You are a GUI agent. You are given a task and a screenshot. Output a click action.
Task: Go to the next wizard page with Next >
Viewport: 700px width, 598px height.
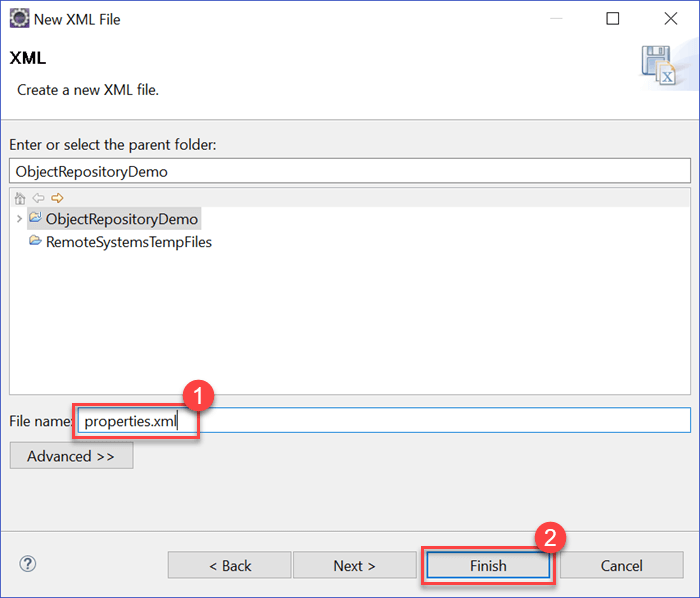[354, 565]
